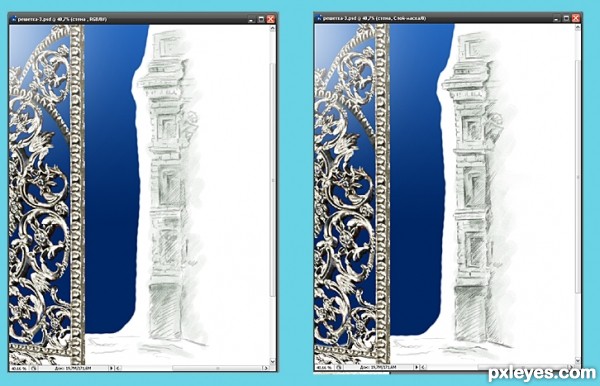Click the status bar preview icon in left window
Viewport: 600px width, 386px height.
point(34,368)
